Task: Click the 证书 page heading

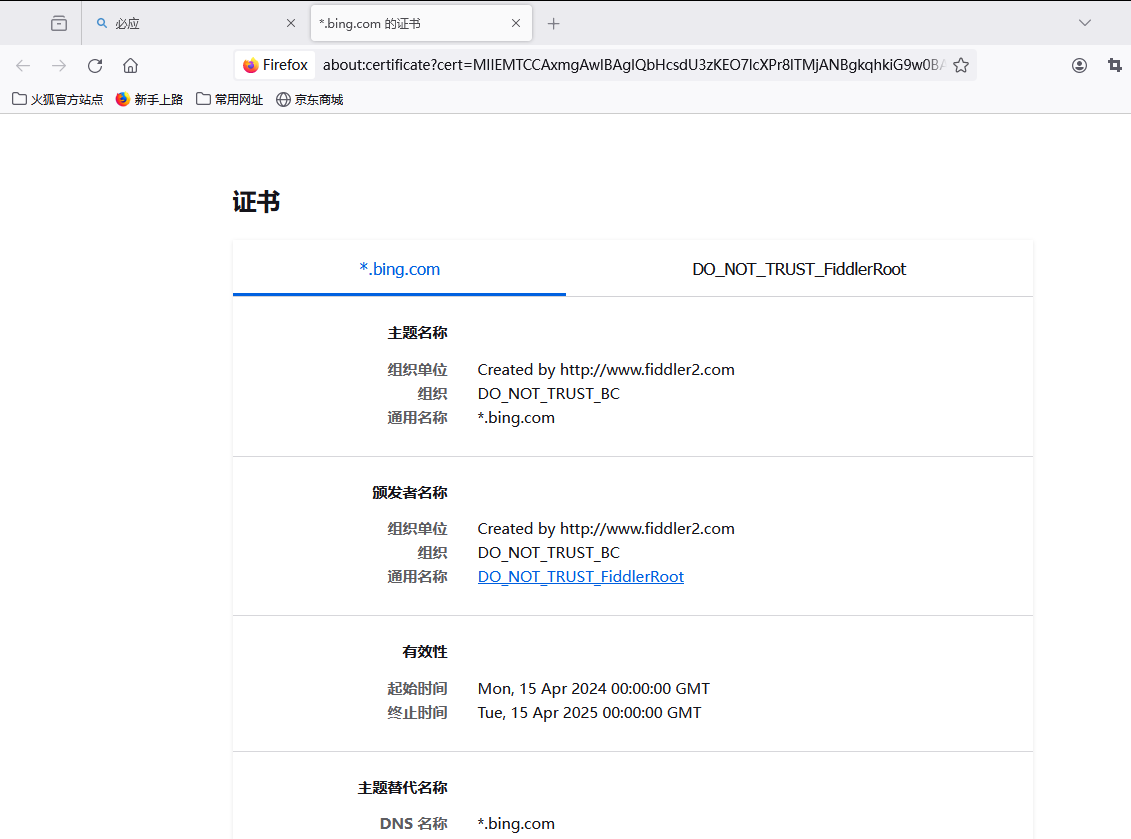Action: 256,202
